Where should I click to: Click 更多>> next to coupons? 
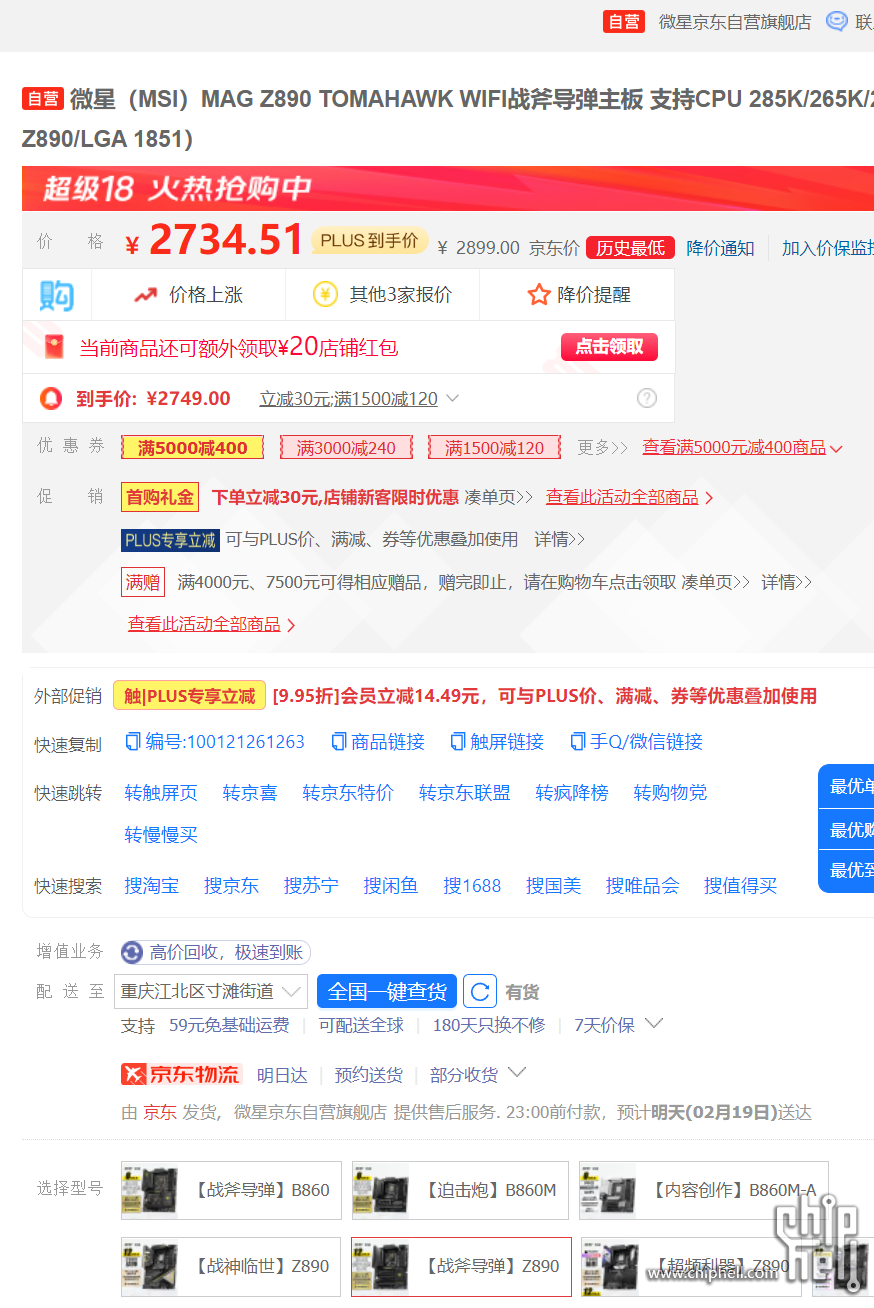point(603,448)
